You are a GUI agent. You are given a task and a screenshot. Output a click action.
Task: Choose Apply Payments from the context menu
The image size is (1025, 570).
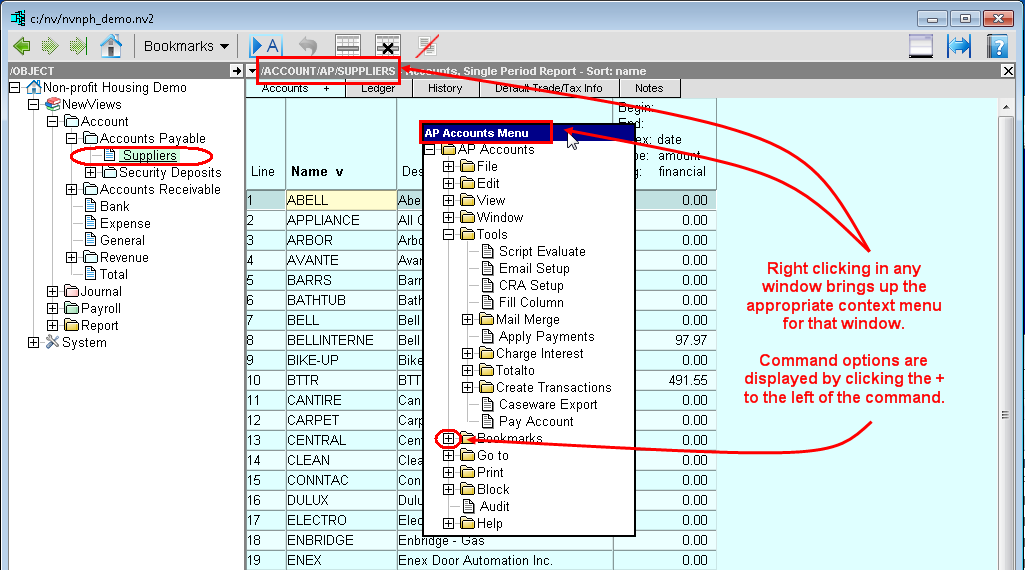click(546, 337)
